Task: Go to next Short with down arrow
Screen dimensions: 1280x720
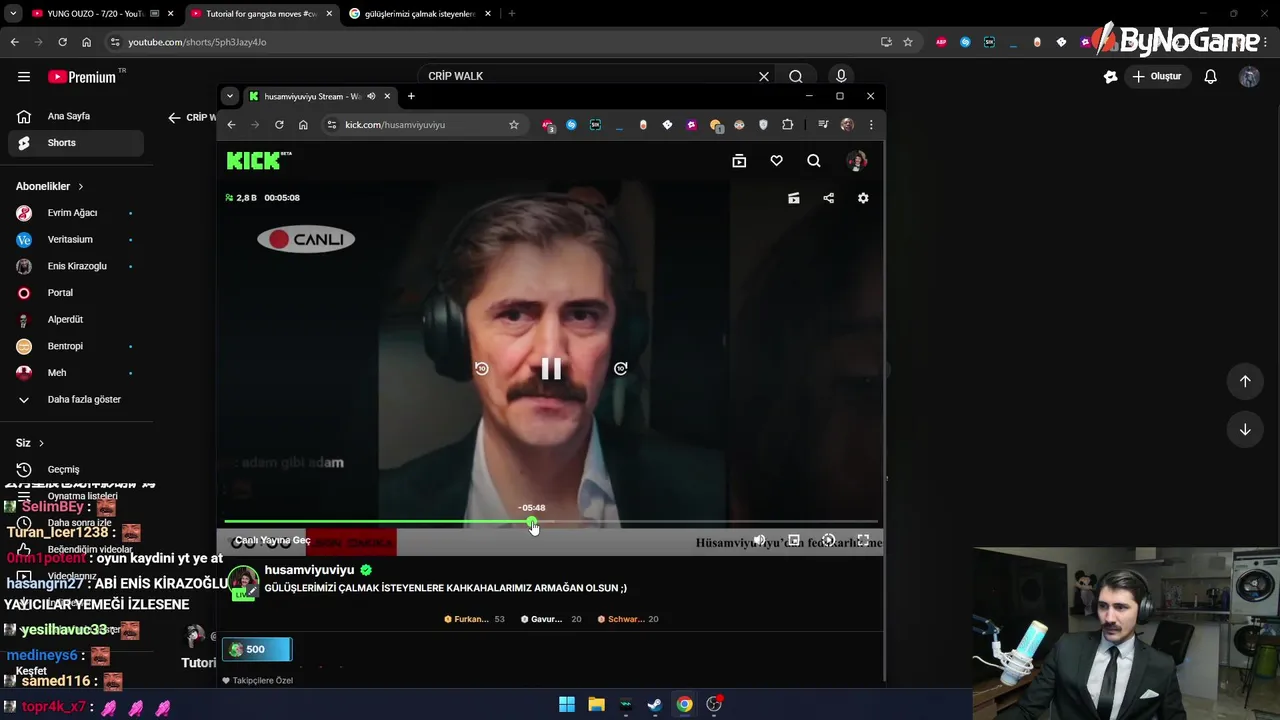Action: (x=1245, y=430)
